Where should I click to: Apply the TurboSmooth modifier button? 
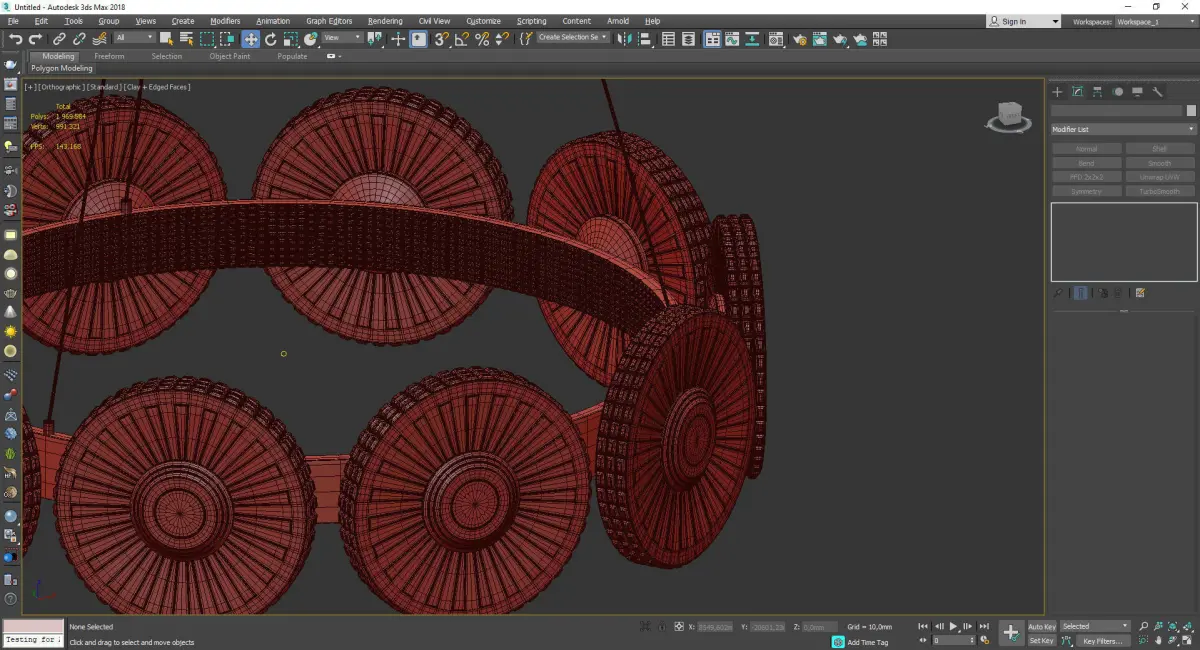point(1160,191)
